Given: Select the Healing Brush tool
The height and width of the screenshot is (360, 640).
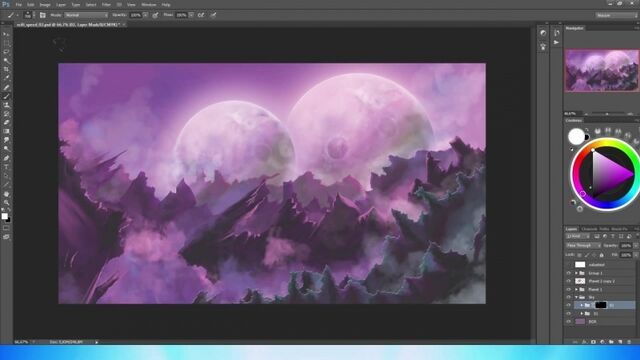Looking at the screenshot, I should click(x=6, y=87).
